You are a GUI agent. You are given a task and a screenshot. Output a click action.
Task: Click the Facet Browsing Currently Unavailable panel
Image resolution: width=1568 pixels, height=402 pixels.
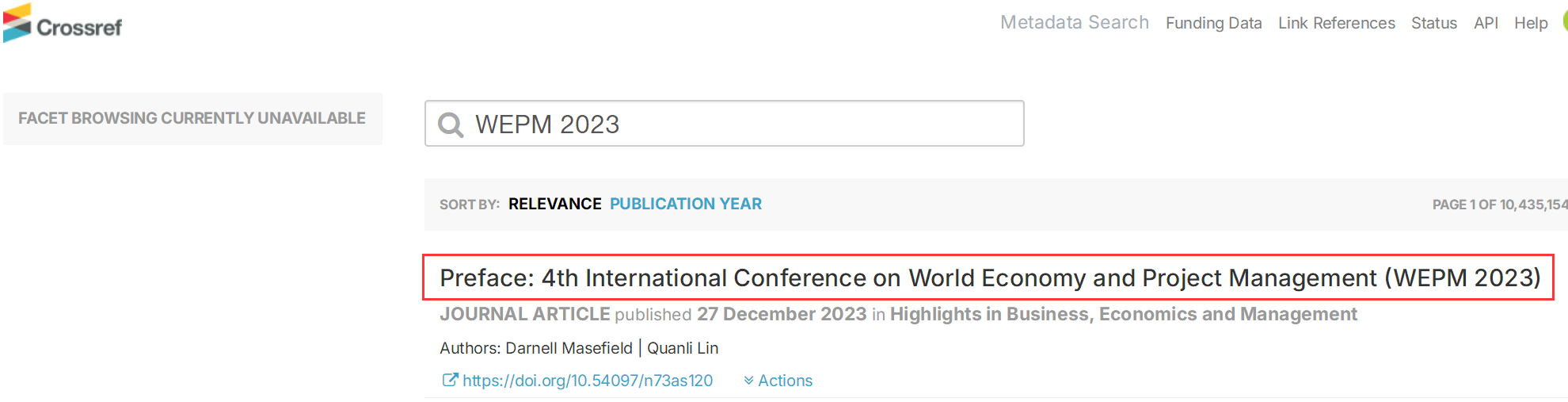coord(192,119)
